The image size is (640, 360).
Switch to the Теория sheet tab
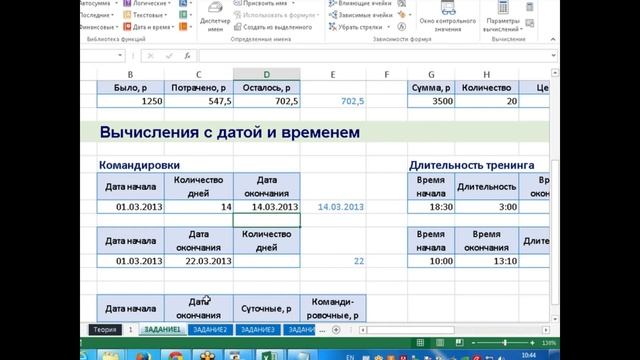pyautogui.click(x=105, y=330)
